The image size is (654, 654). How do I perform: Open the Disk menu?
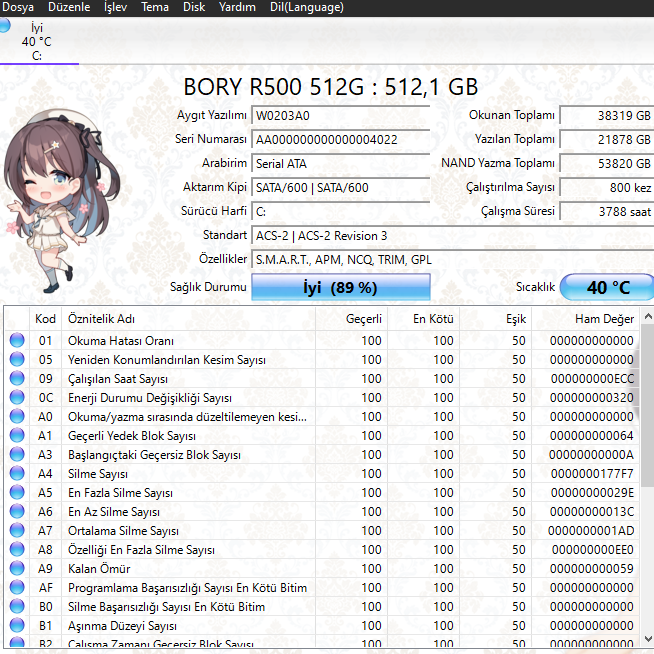coord(194,7)
